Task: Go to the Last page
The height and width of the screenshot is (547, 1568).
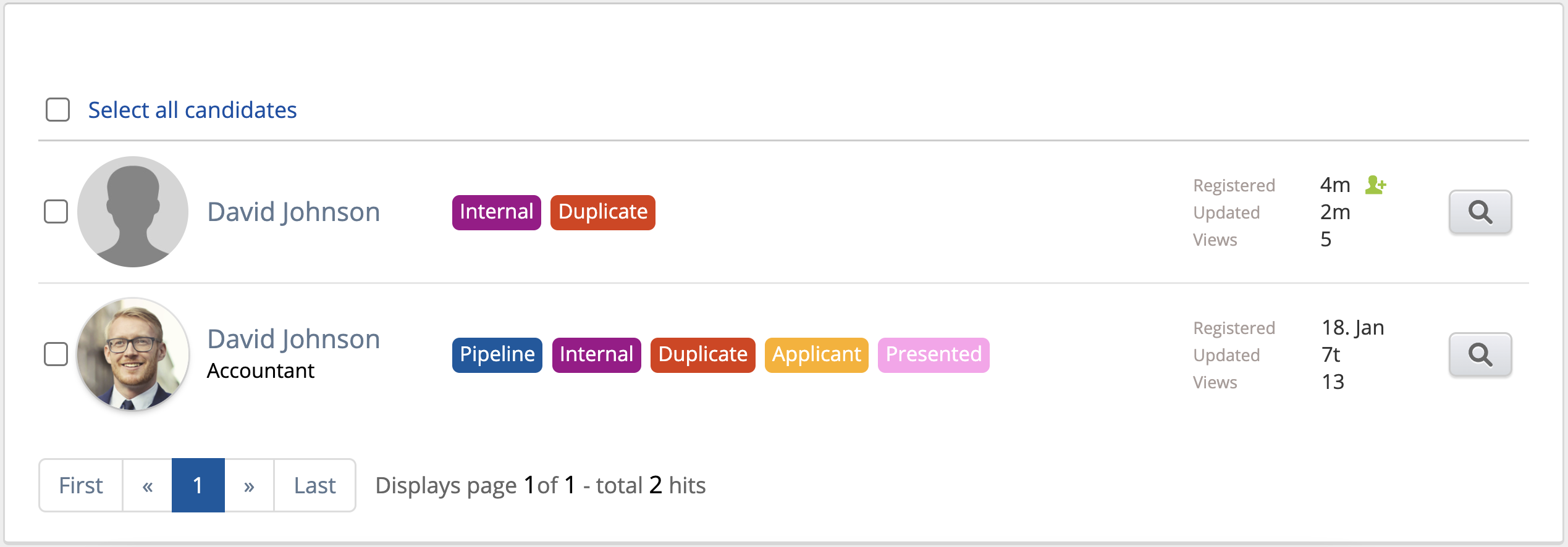Action: [314, 485]
